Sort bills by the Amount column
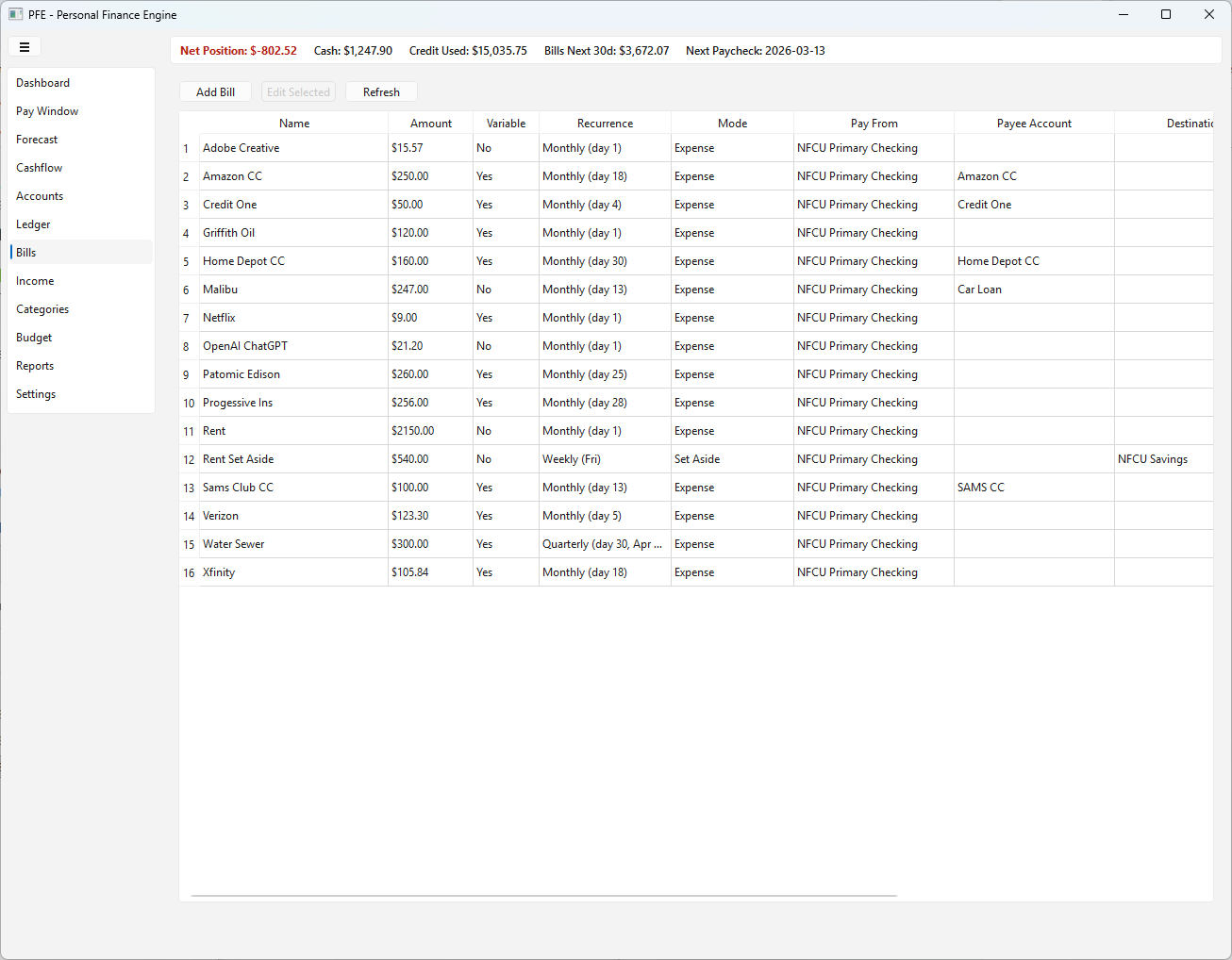This screenshot has height=960, width=1232. pyautogui.click(x=431, y=123)
